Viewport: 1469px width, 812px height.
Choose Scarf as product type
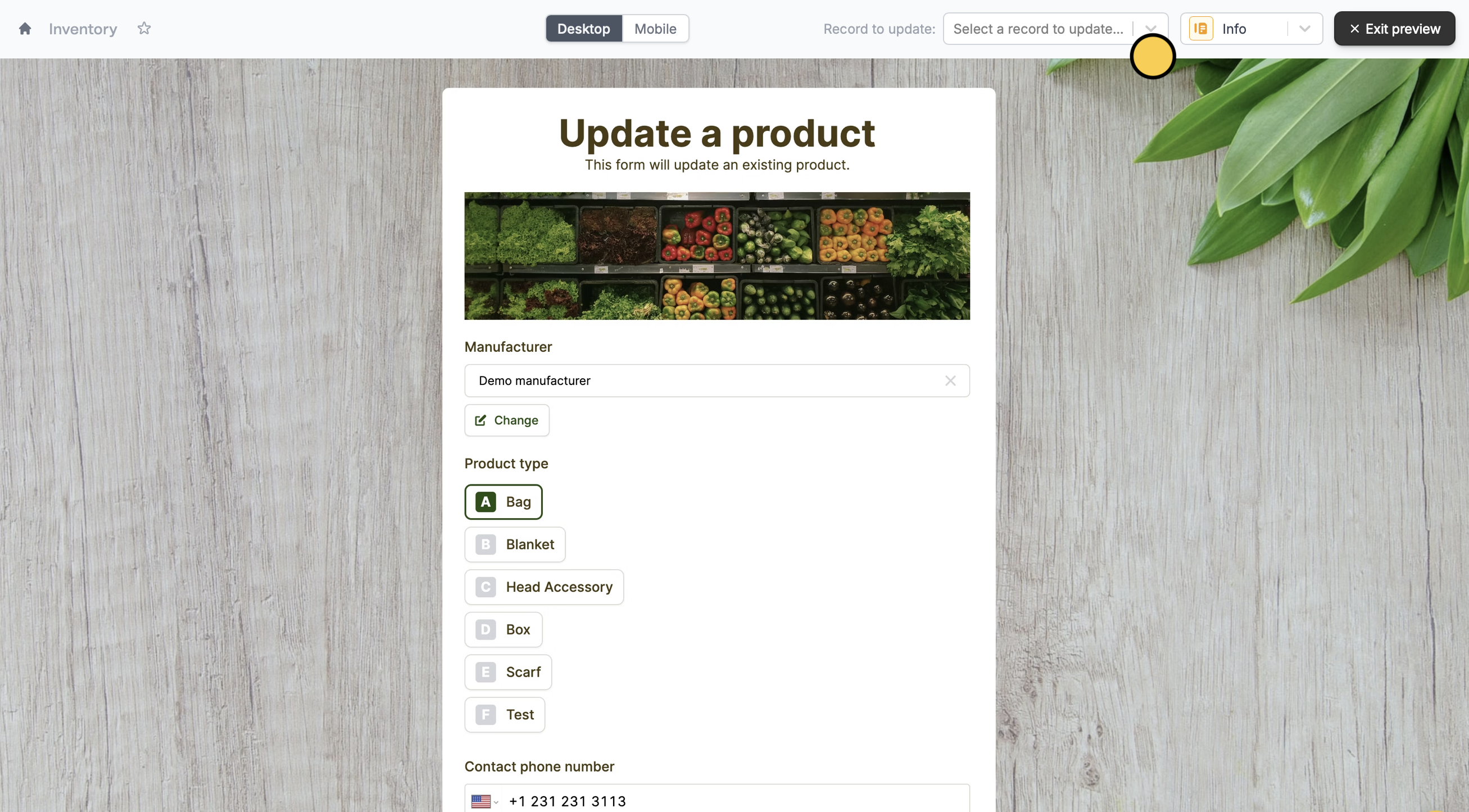coord(507,672)
